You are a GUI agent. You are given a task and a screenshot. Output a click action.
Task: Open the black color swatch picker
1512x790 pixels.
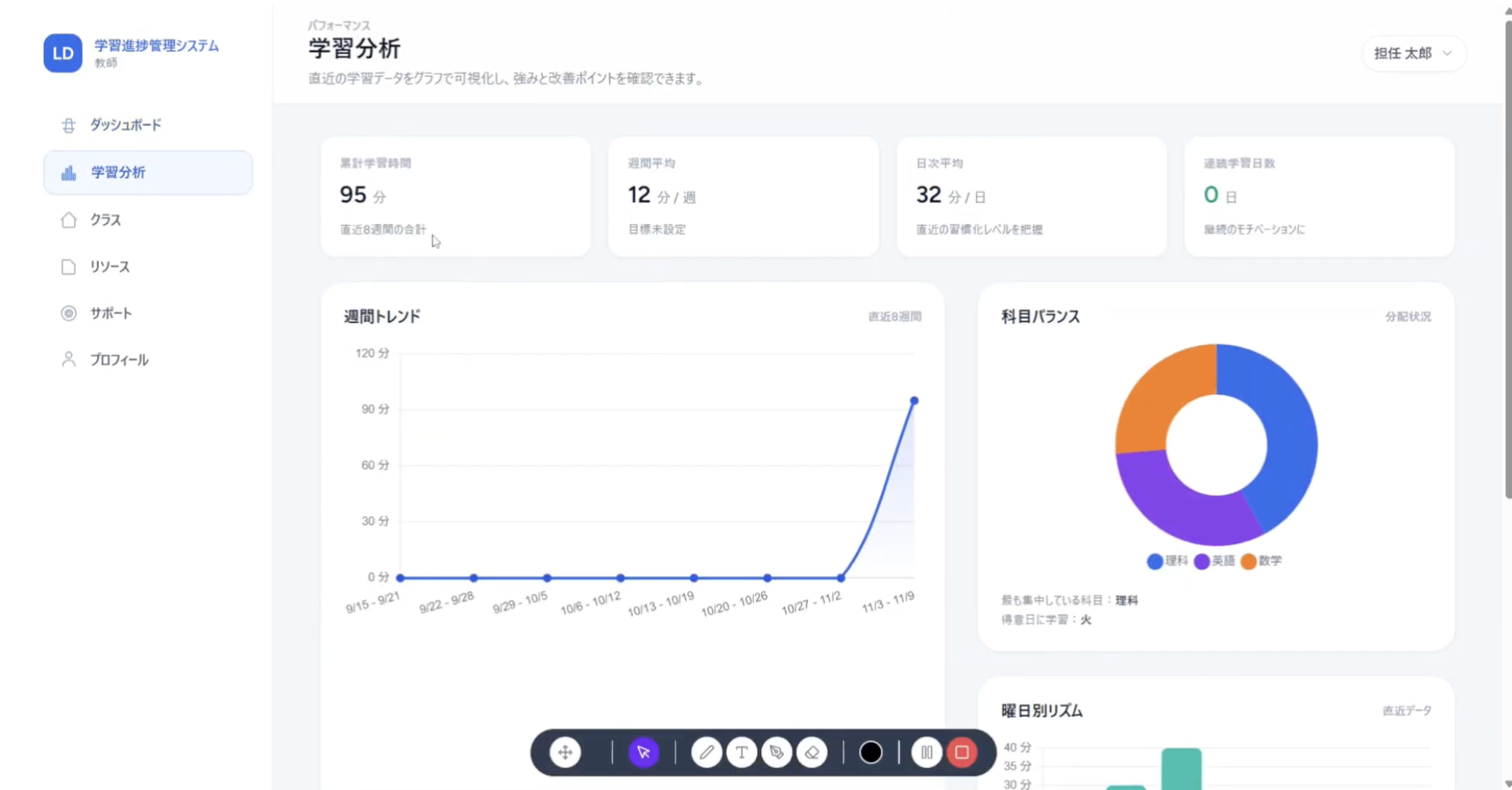[871, 752]
